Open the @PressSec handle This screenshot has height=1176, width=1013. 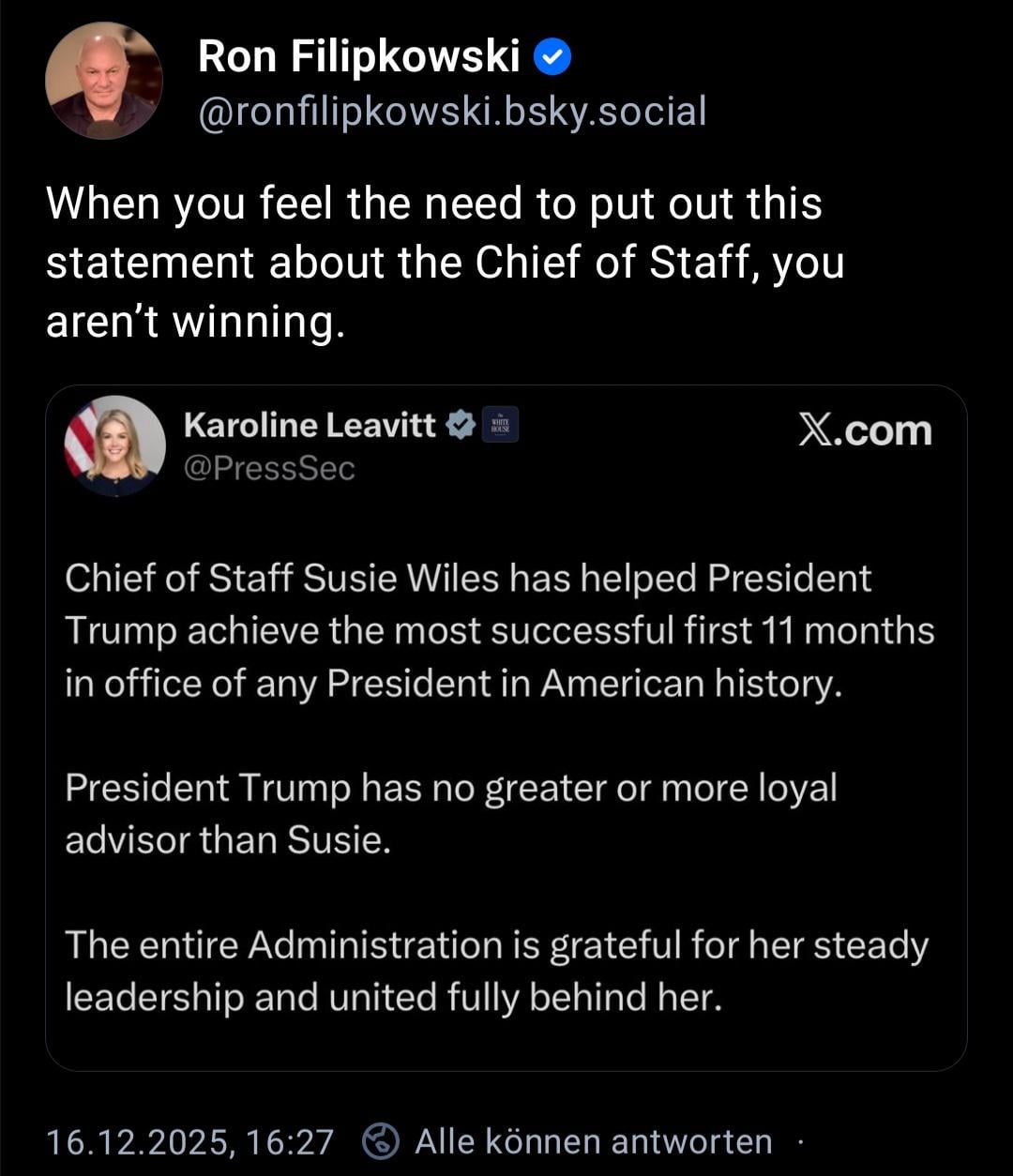click(270, 468)
